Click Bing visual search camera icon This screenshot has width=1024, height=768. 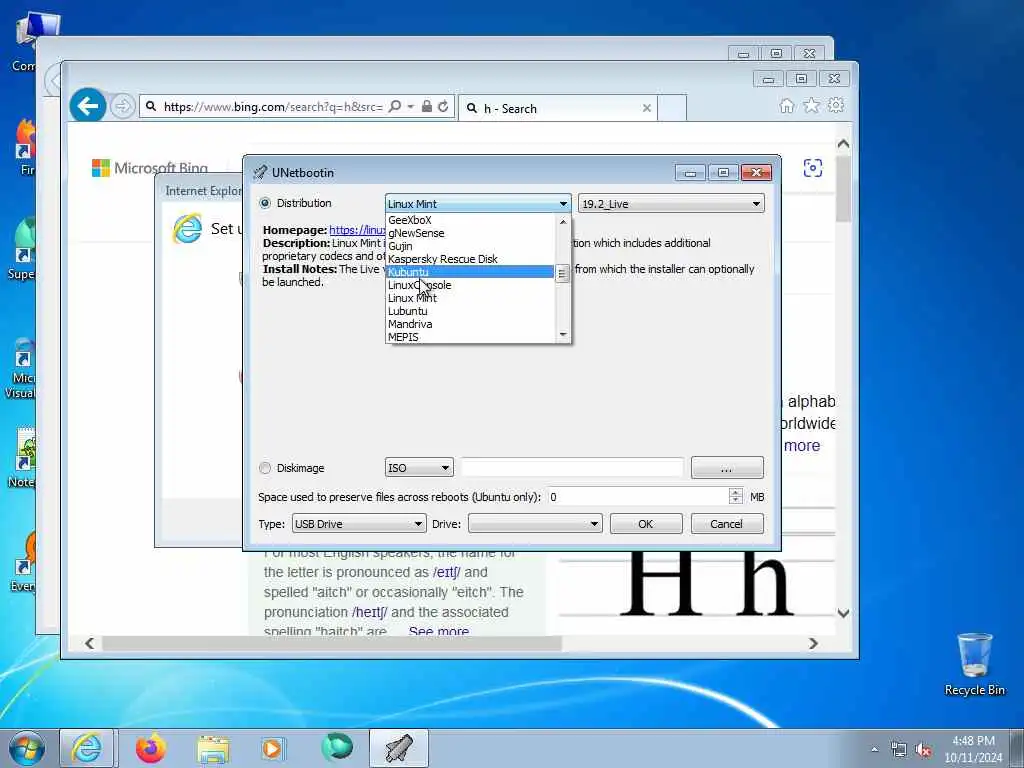[812, 168]
